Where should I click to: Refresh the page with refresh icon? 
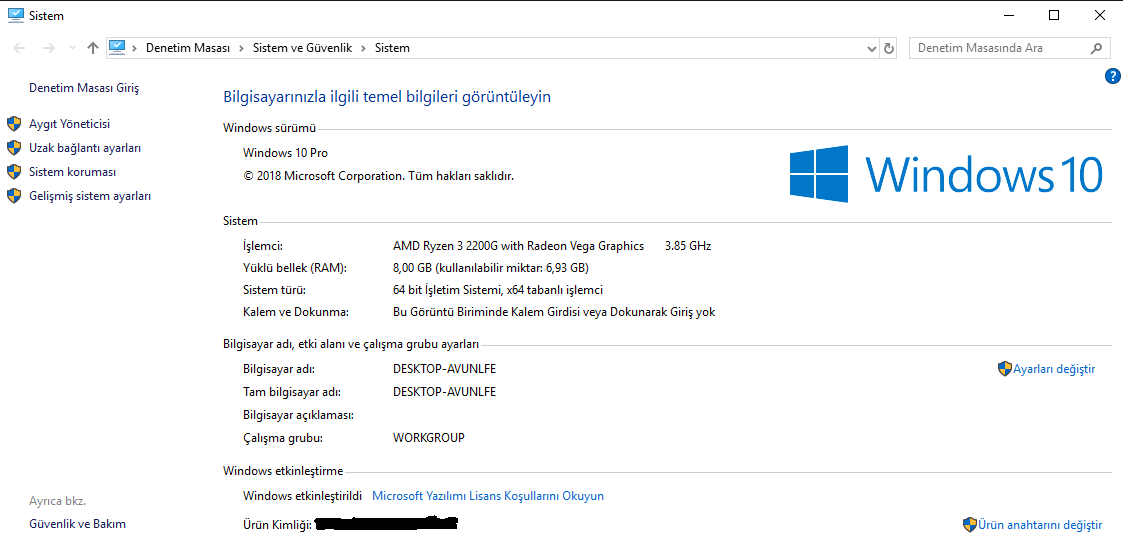pos(889,48)
